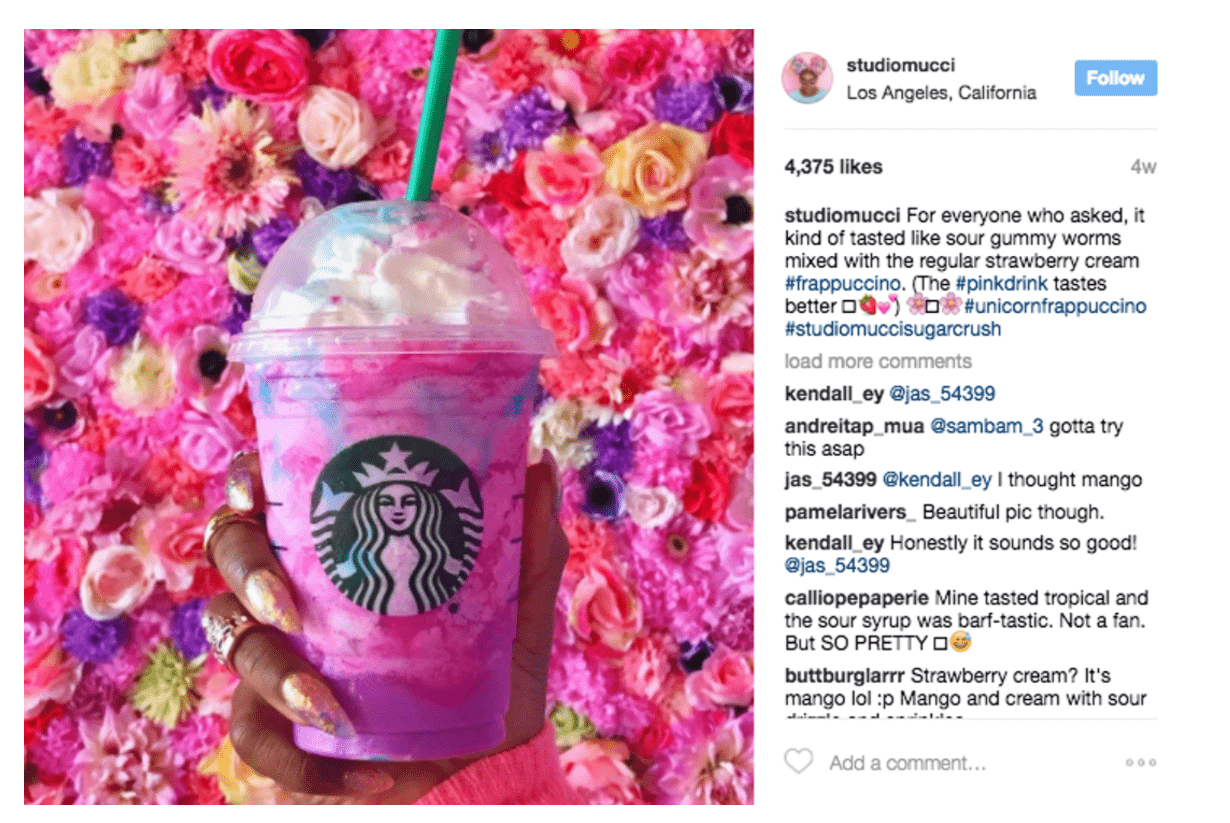View the Los Angeles, California location
The height and width of the screenshot is (823, 1230).
click(941, 93)
